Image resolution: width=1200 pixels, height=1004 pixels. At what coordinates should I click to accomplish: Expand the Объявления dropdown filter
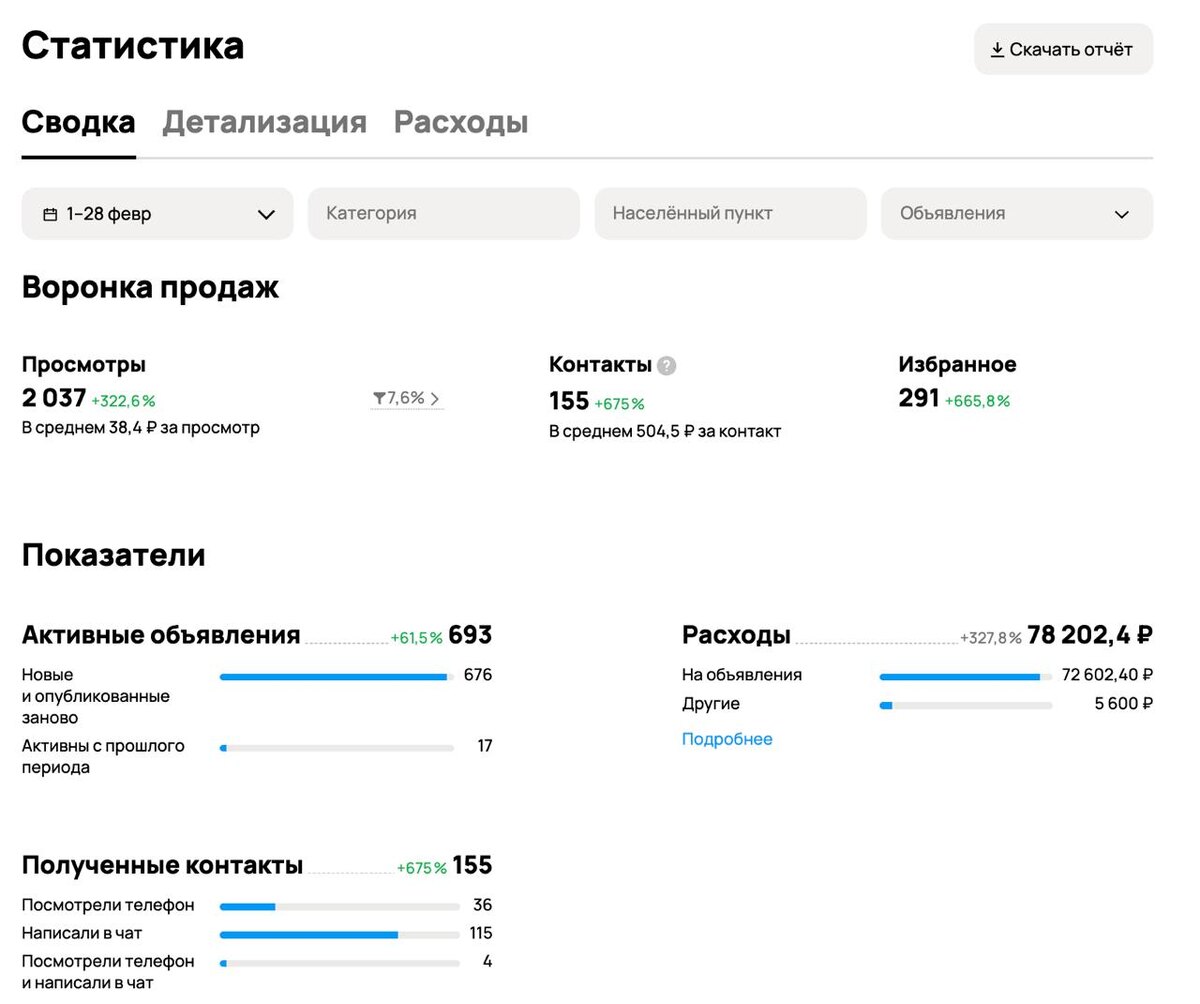[x=1017, y=214]
